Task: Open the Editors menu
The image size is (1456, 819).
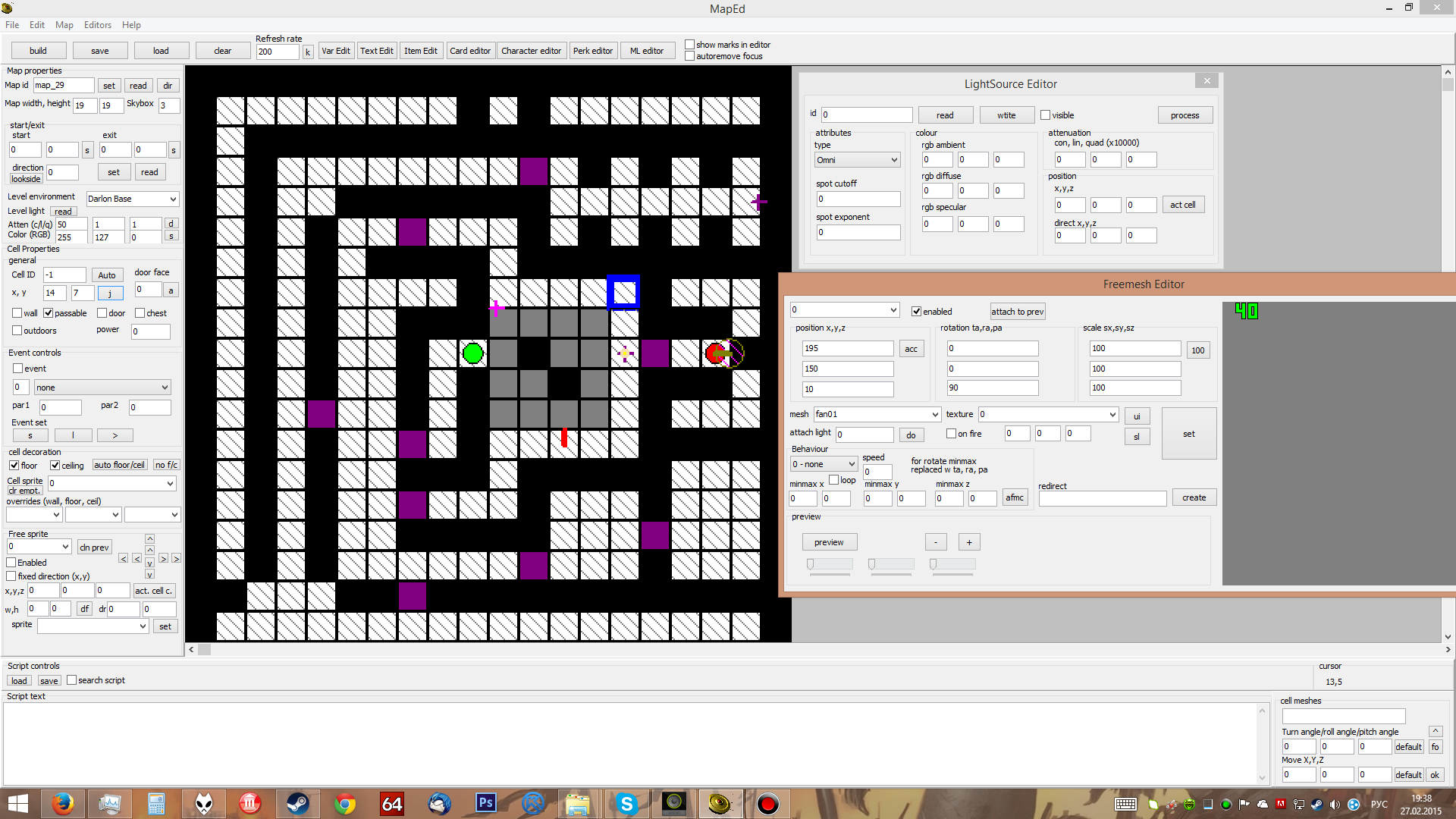Action: (x=97, y=25)
